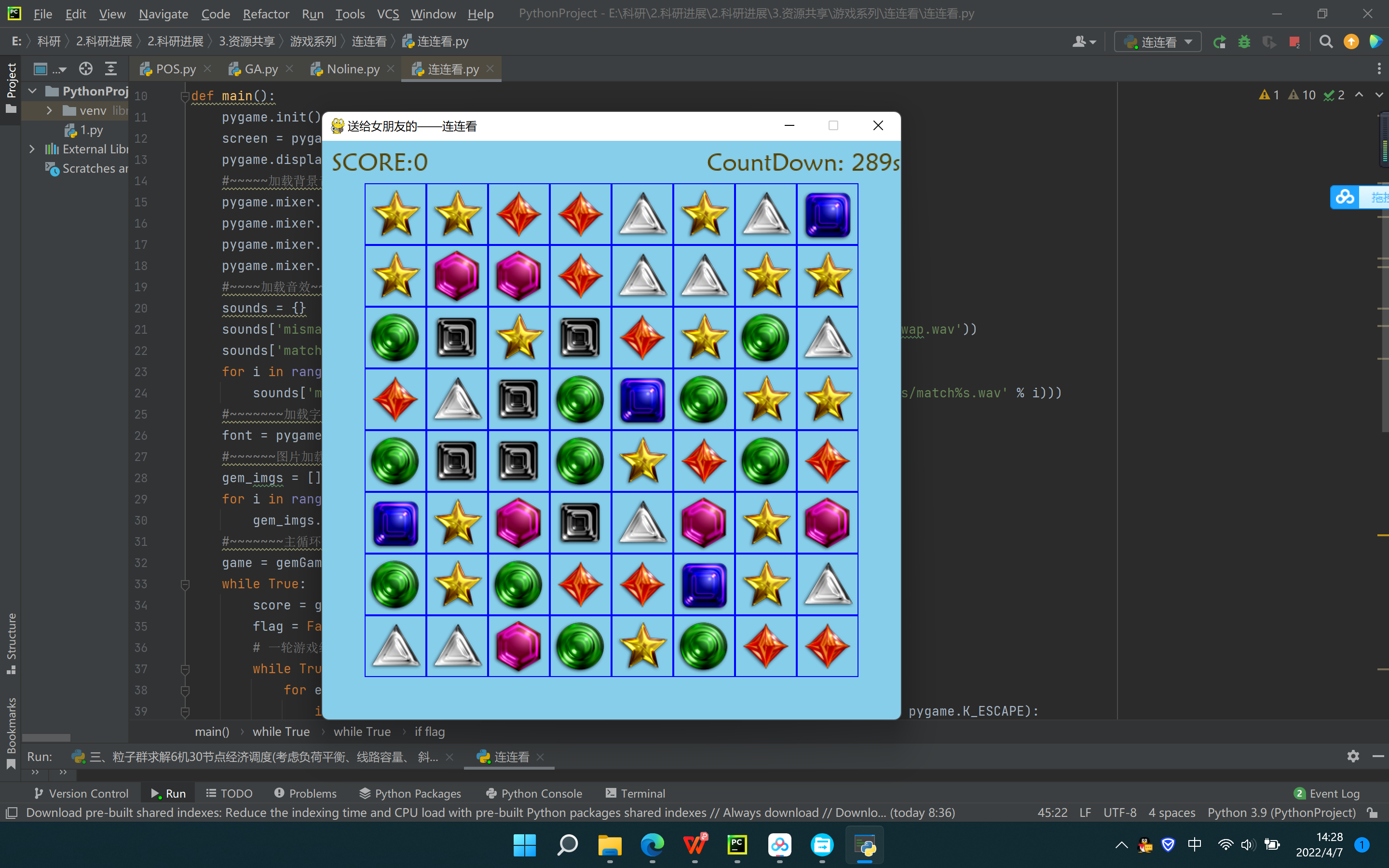Open Run panel settings gear
This screenshot has height=868, width=1389.
[1353, 756]
